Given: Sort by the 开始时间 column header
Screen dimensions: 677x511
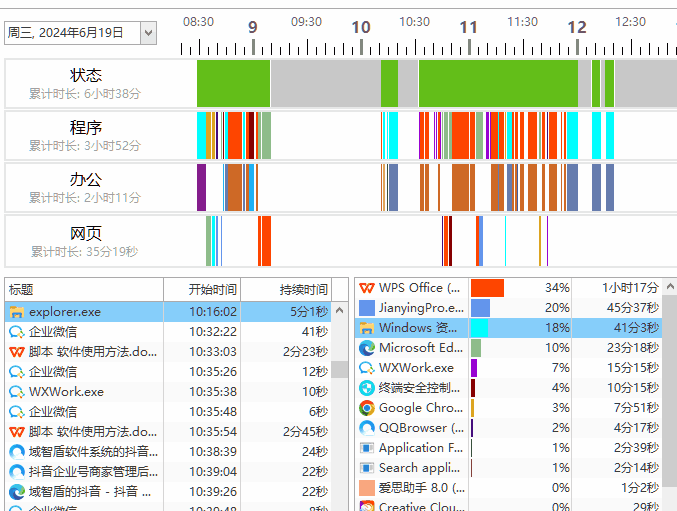Looking at the screenshot, I should (202, 290).
